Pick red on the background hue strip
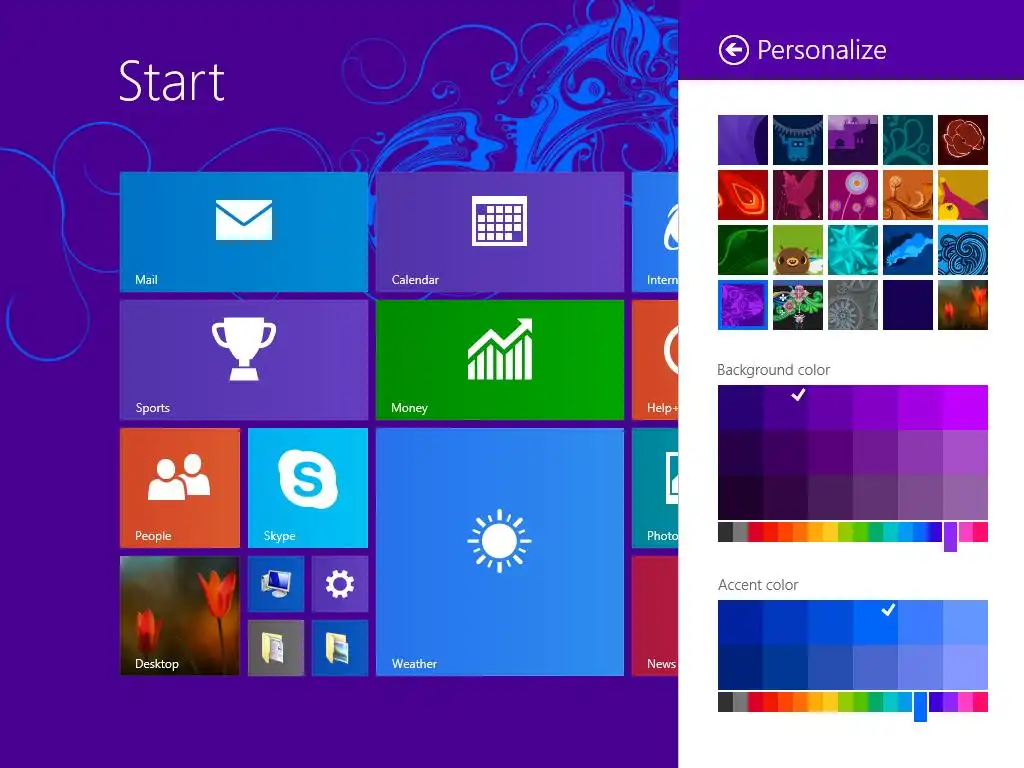 [756, 532]
